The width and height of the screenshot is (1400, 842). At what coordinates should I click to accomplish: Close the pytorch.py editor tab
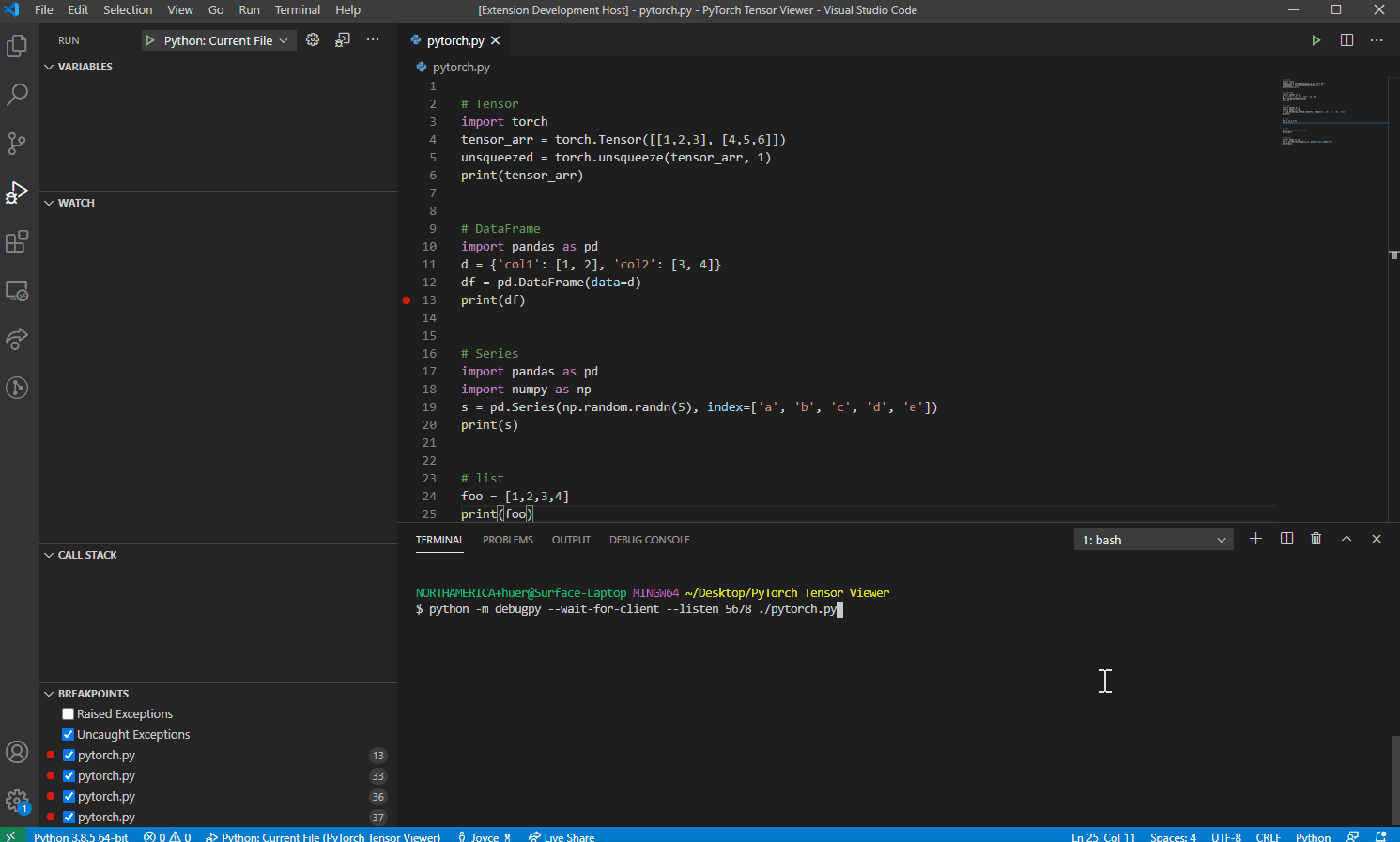pos(495,40)
